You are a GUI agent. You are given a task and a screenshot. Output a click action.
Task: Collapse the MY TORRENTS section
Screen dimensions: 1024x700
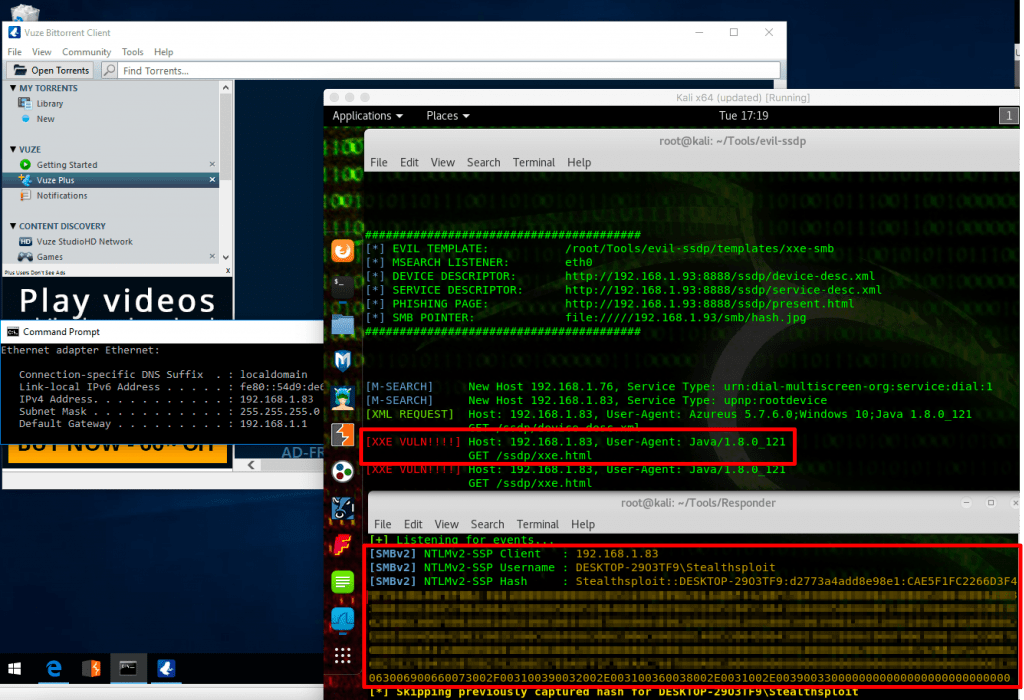[x=13, y=88]
